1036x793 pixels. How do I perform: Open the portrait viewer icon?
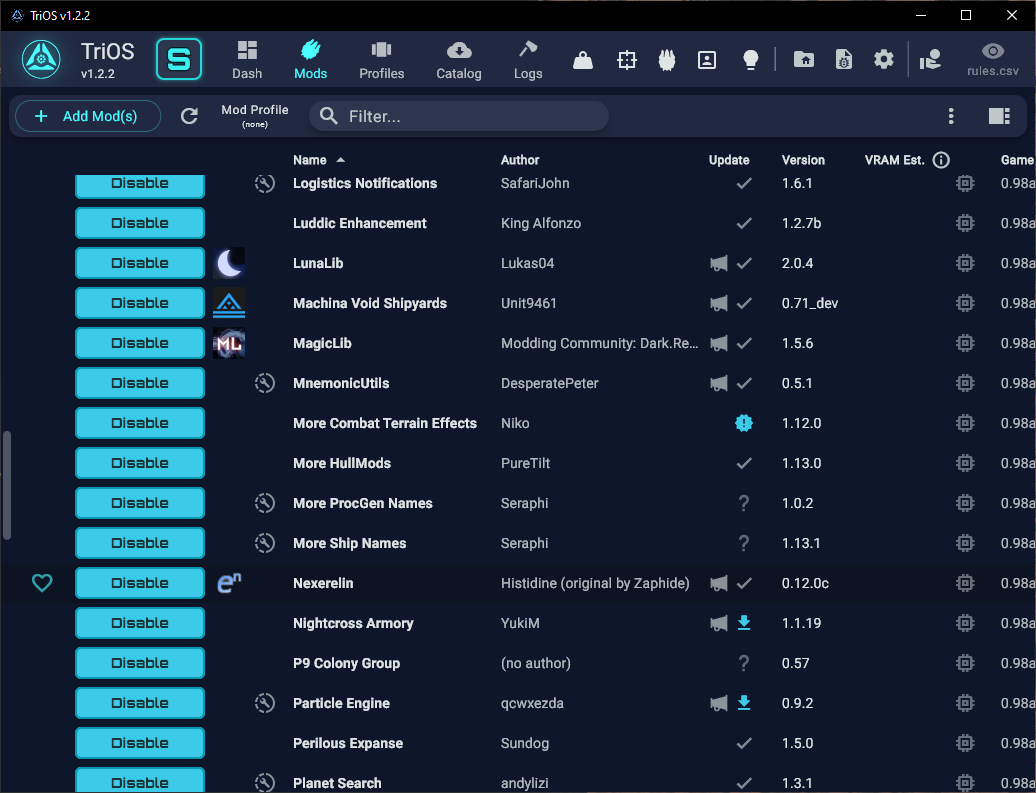(x=707, y=60)
